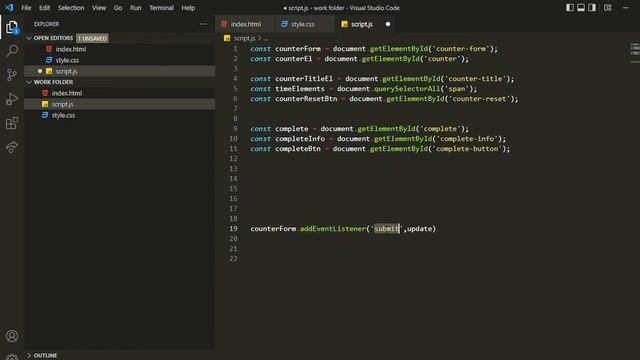Open Customize Layout icon
Image resolution: width=640 pixels, height=360 pixels.
pyautogui.click(x=608, y=7)
